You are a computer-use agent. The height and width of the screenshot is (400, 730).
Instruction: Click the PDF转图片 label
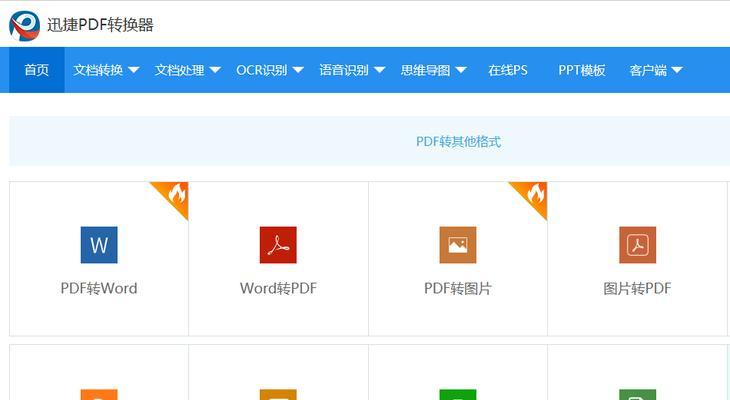click(x=458, y=288)
